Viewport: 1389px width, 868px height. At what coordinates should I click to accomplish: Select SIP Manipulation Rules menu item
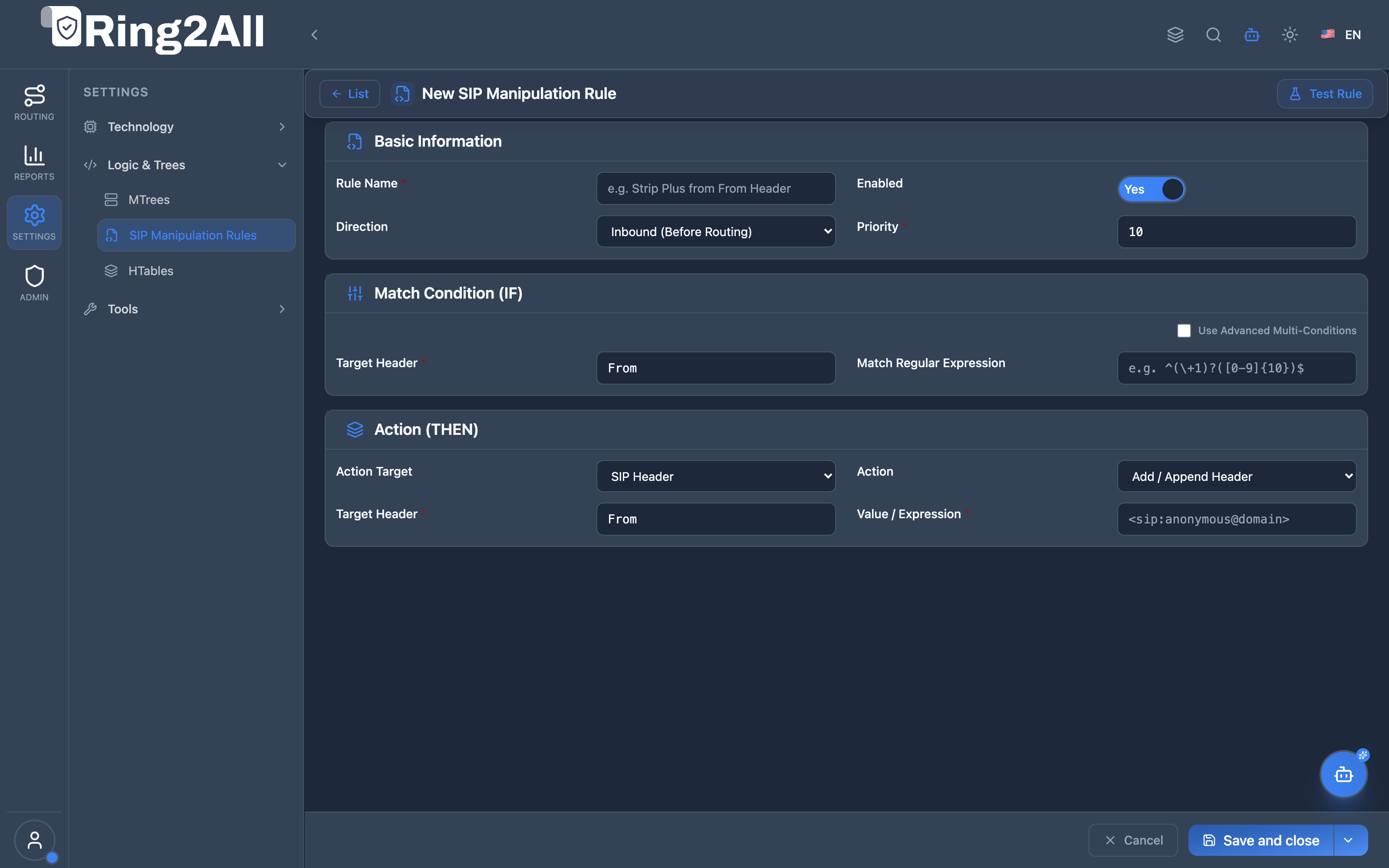point(196,235)
